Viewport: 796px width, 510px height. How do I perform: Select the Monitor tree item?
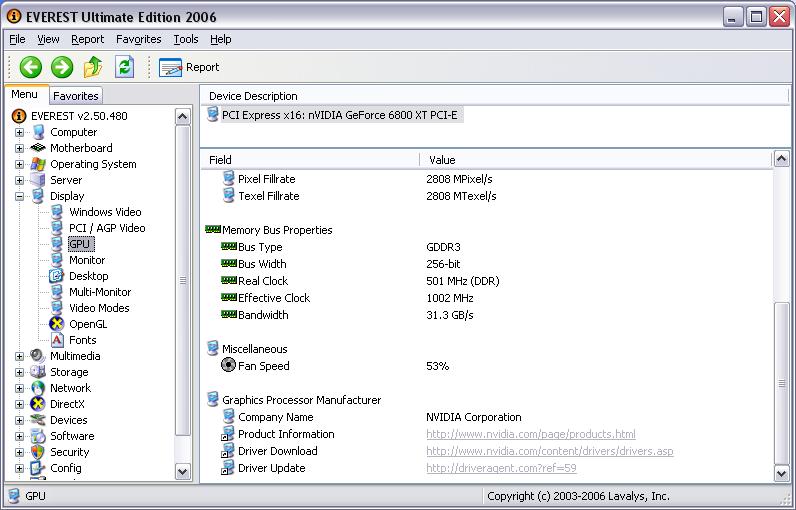click(x=87, y=260)
